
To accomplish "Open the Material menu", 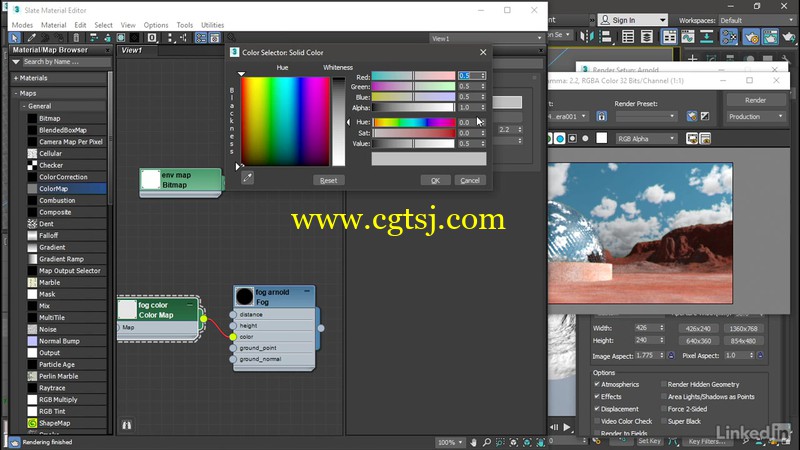I will pos(54,24).
